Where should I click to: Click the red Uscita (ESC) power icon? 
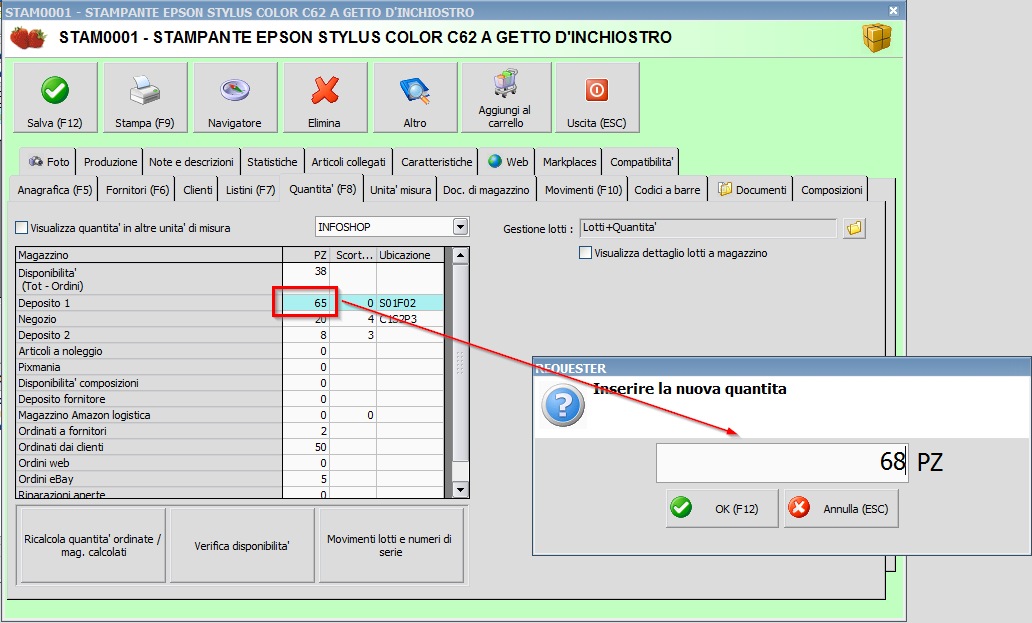click(x=597, y=90)
